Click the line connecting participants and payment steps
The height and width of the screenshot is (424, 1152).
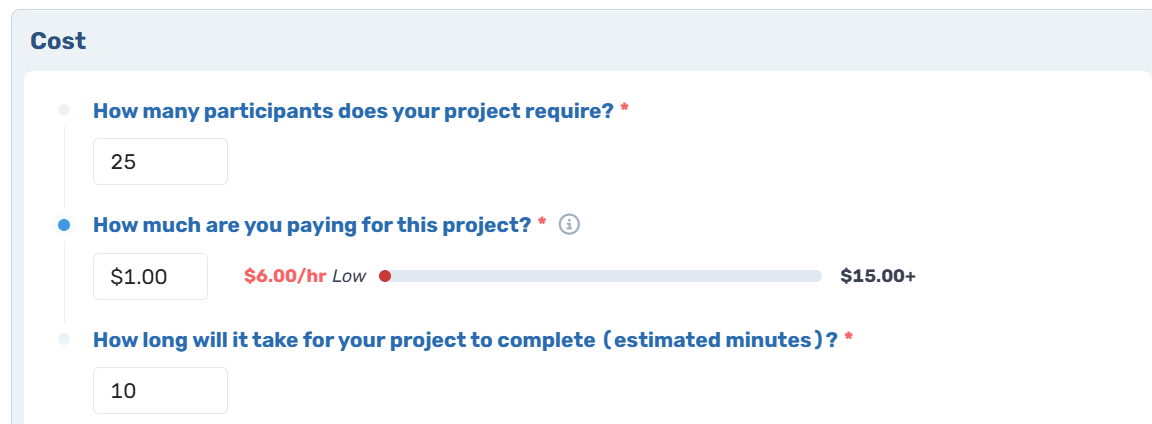point(64,168)
